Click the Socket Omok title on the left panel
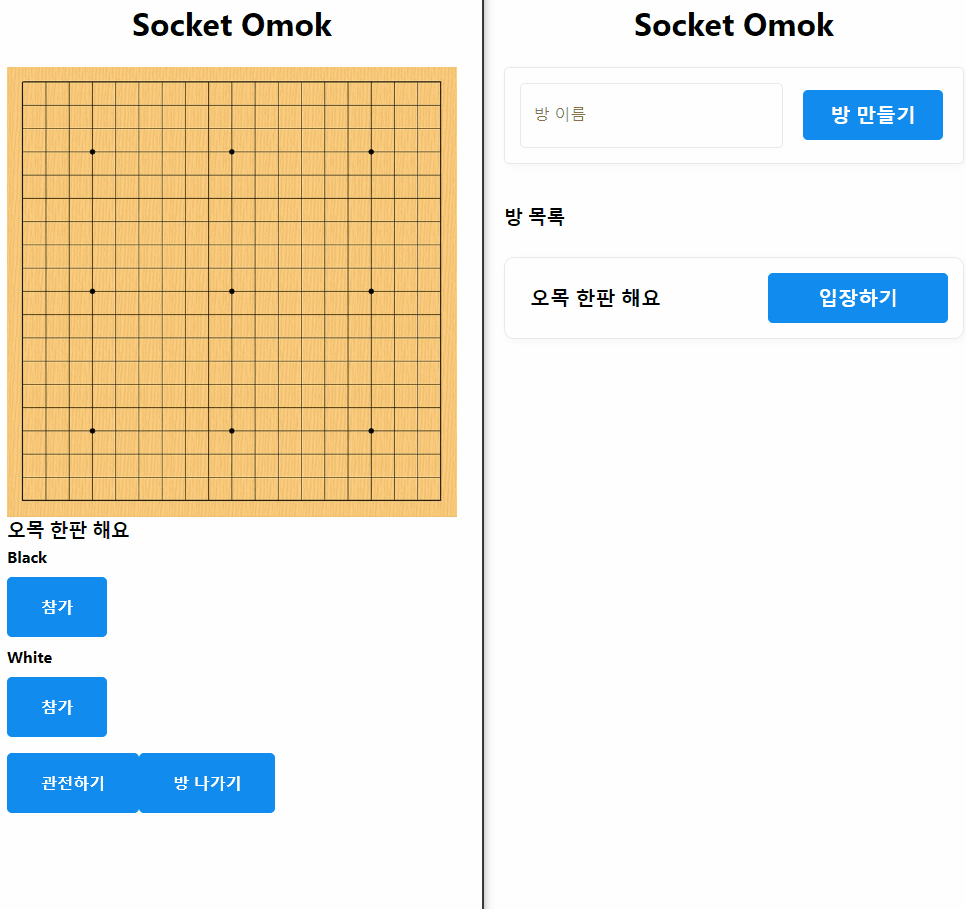The height and width of the screenshot is (909, 966). point(231,26)
